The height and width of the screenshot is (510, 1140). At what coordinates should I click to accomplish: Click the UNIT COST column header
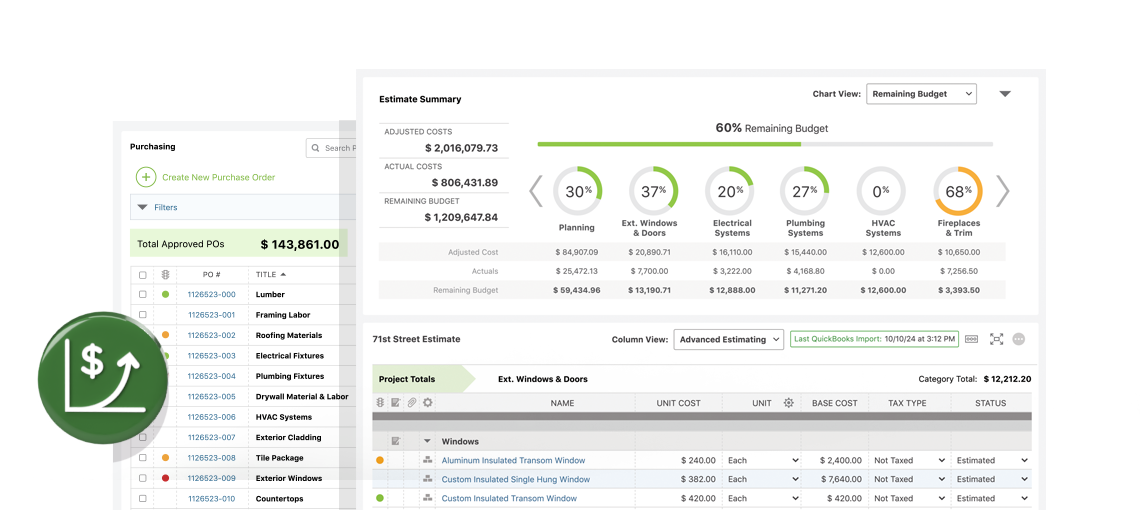678,403
